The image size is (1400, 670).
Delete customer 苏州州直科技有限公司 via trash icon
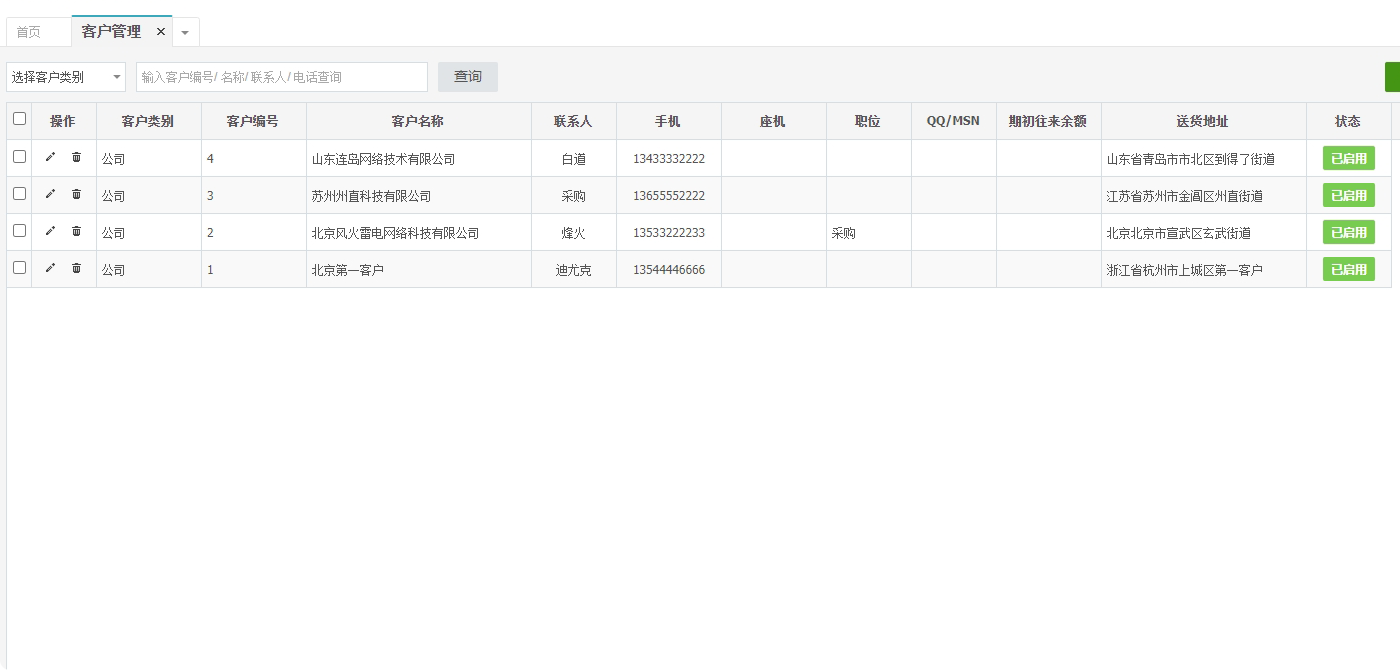76,194
